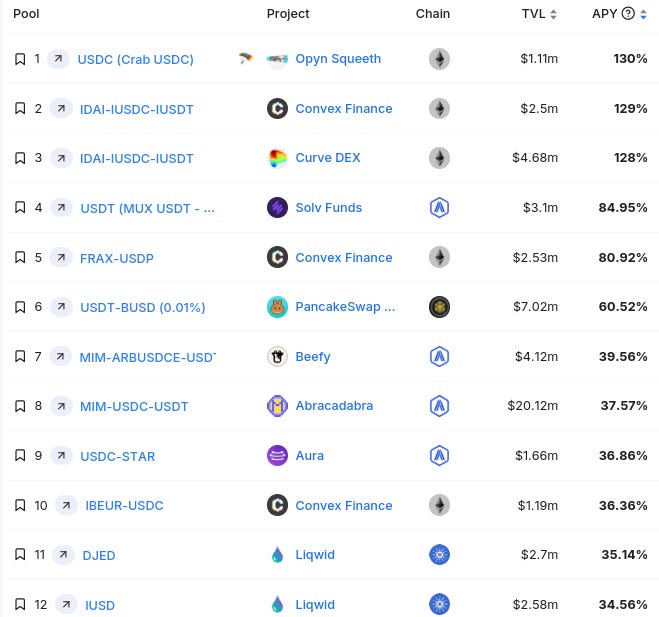Click the Aura project logo

[x=277, y=456]
